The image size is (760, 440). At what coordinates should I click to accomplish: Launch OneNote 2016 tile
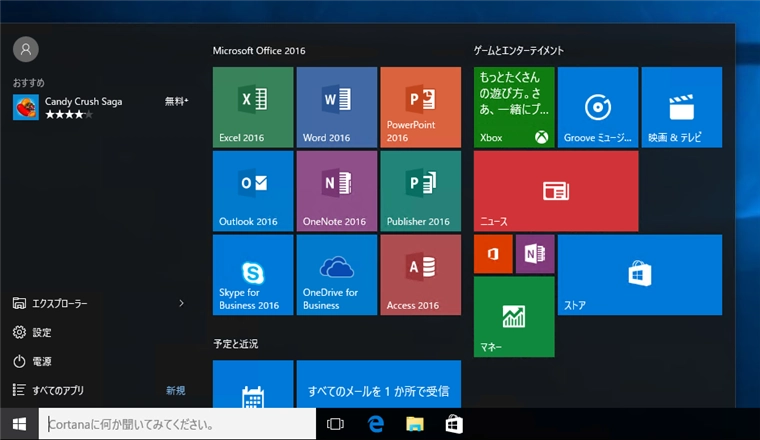coord(337,191)
